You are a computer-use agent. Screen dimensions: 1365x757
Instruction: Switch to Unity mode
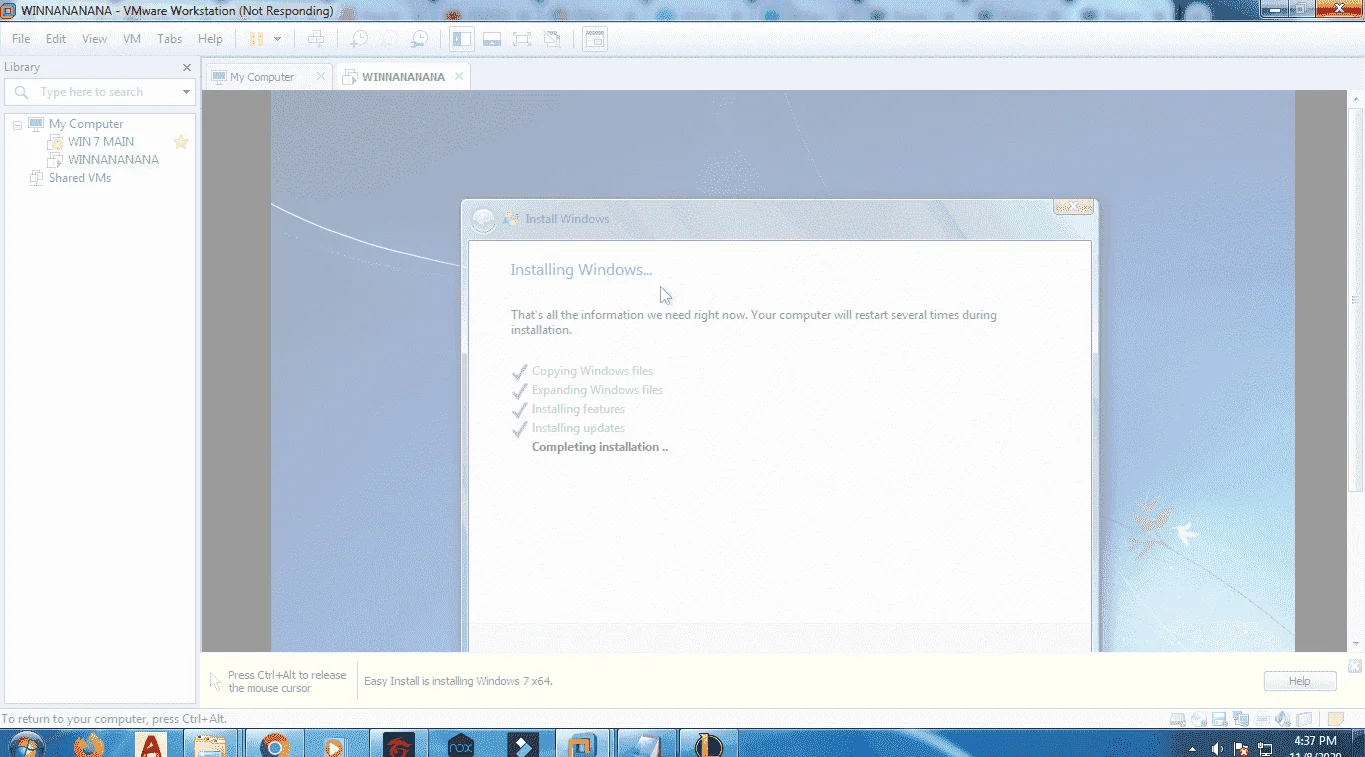pyautogui.click(x=551, y=39)
